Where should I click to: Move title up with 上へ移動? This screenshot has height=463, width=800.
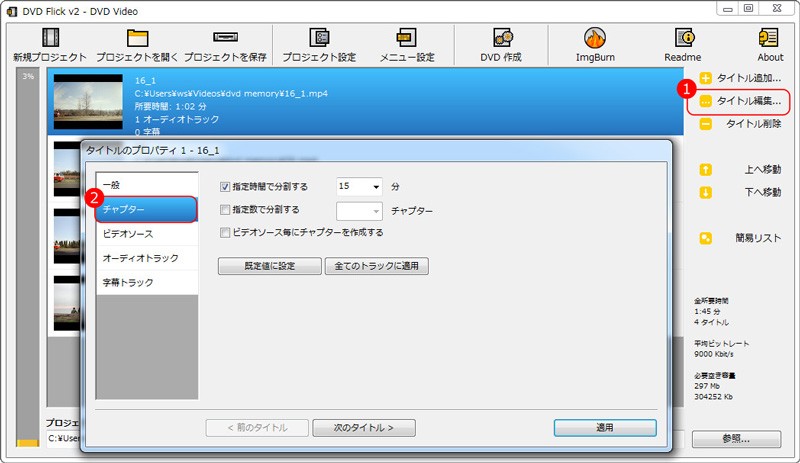point(740,169)
